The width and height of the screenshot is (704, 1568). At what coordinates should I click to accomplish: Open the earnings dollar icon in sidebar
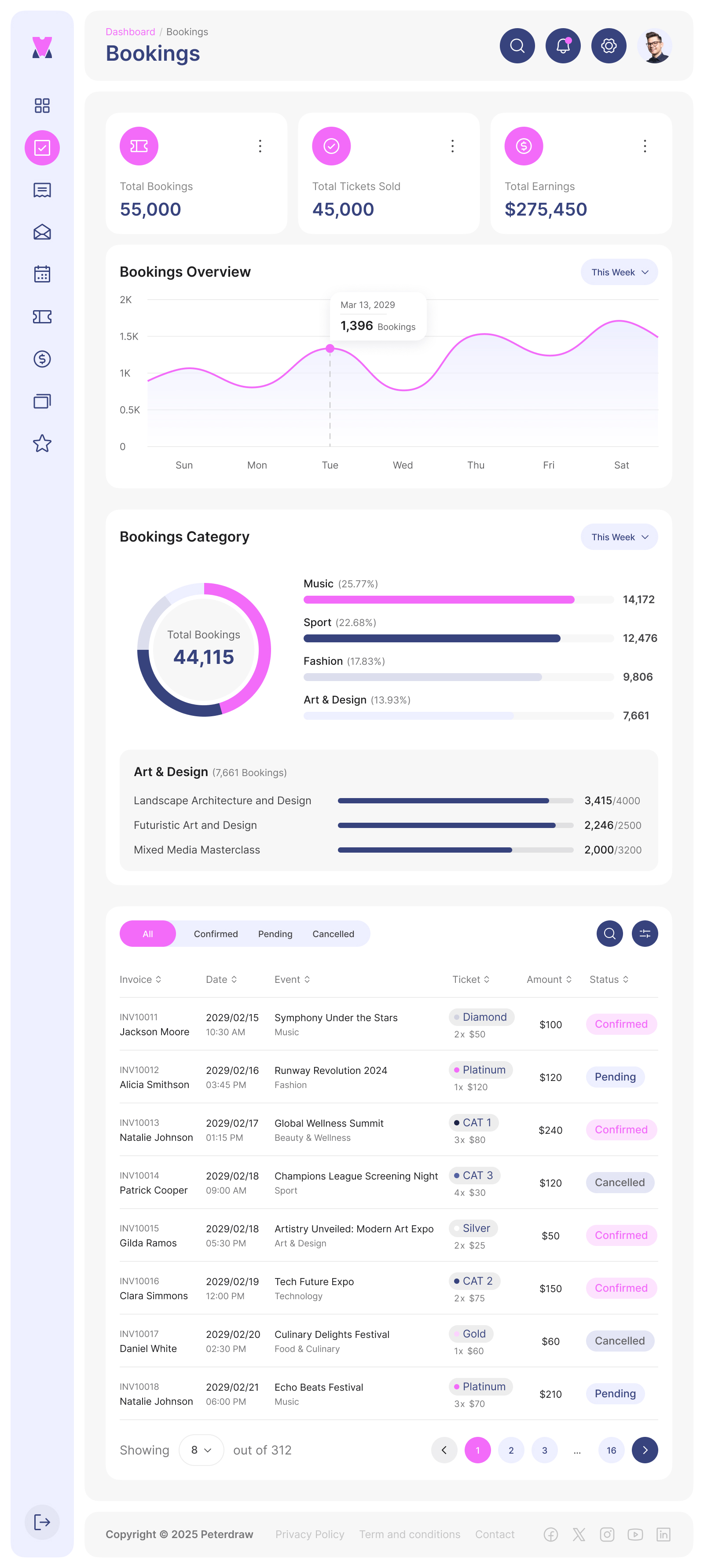41,359
